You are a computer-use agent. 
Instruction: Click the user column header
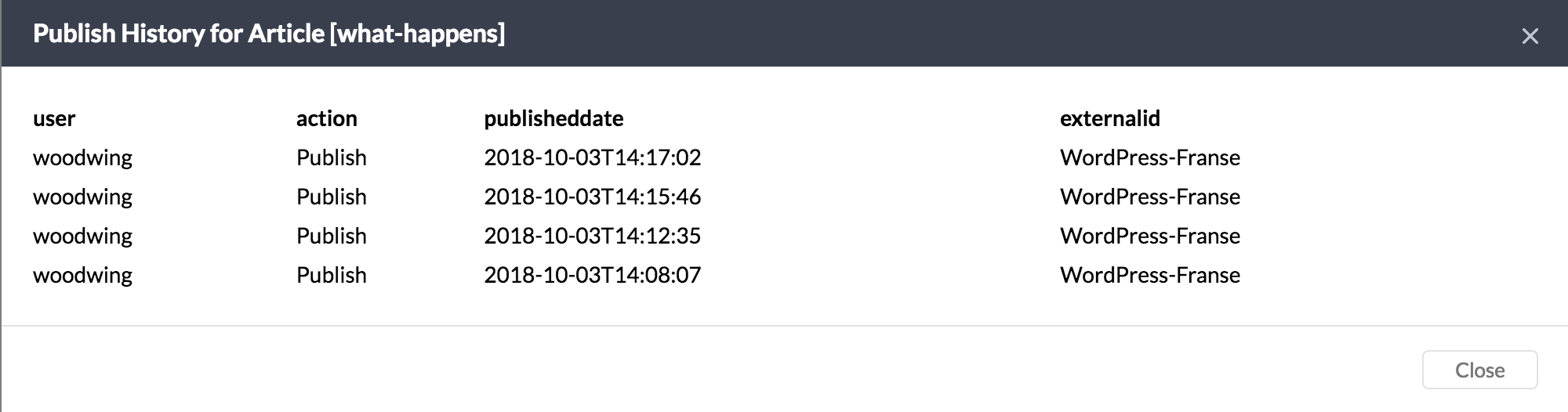[x=54, y=118]
